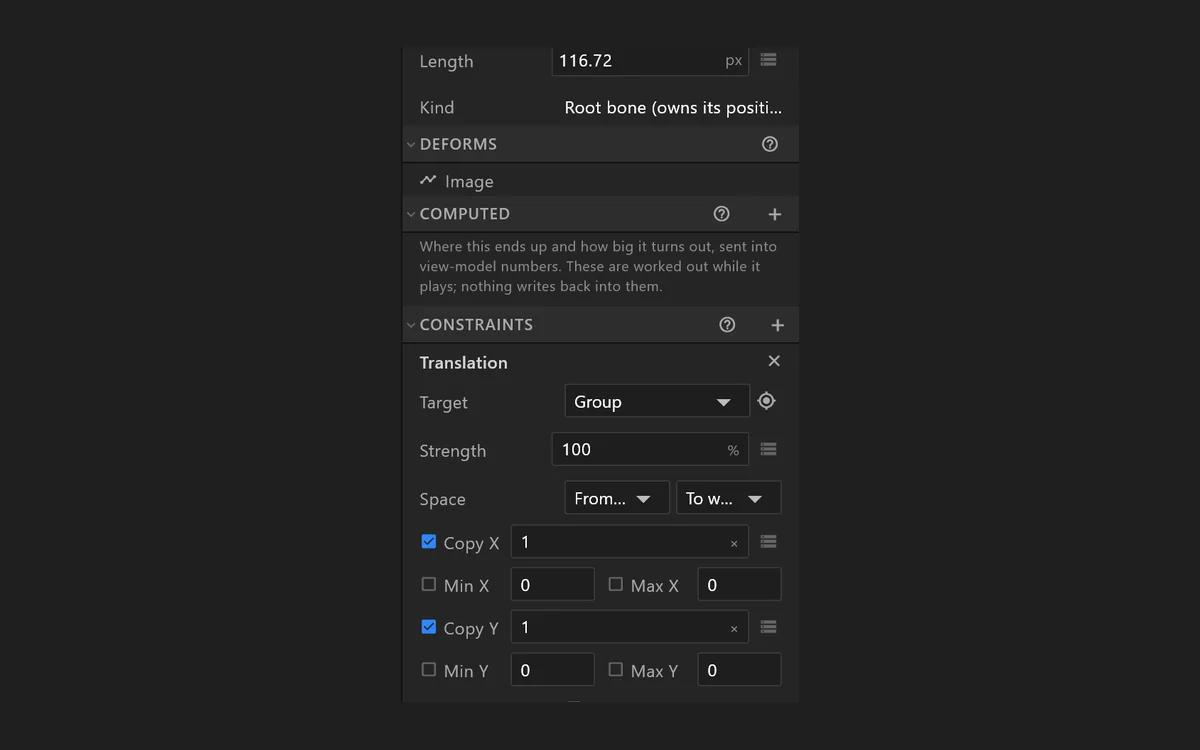Open help for the Computed section
Viewport: 1200px width, 750px height.
pyautogui.click(x=722, y=214)
